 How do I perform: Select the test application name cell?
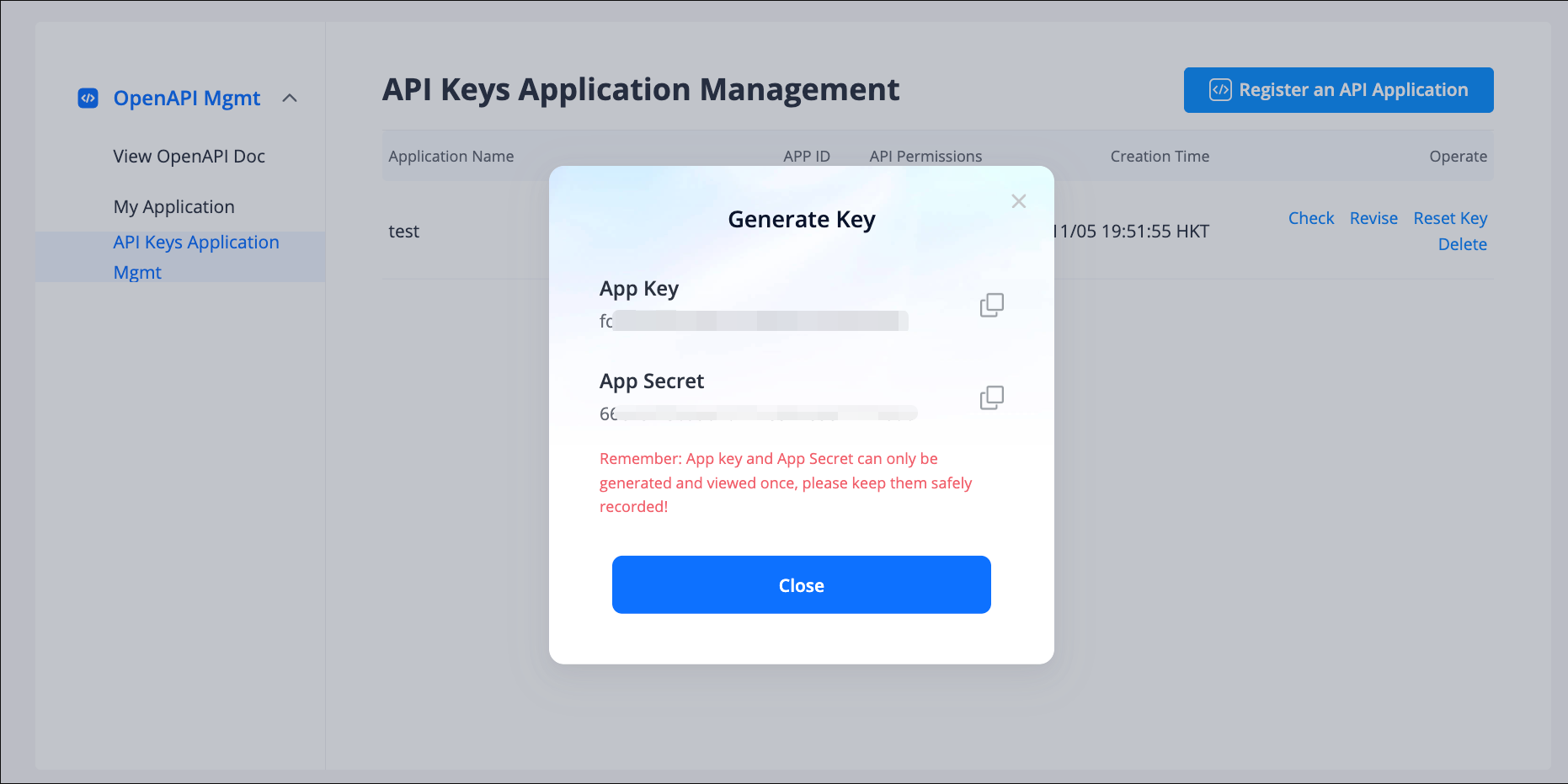click(x=403, y=232)
